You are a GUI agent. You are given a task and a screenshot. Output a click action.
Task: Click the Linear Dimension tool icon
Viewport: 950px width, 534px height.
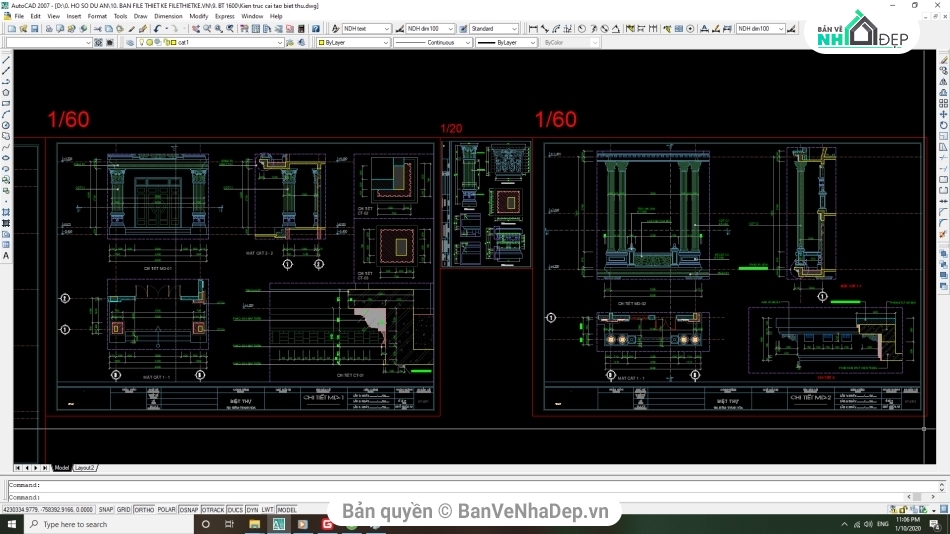coord(533,29)
